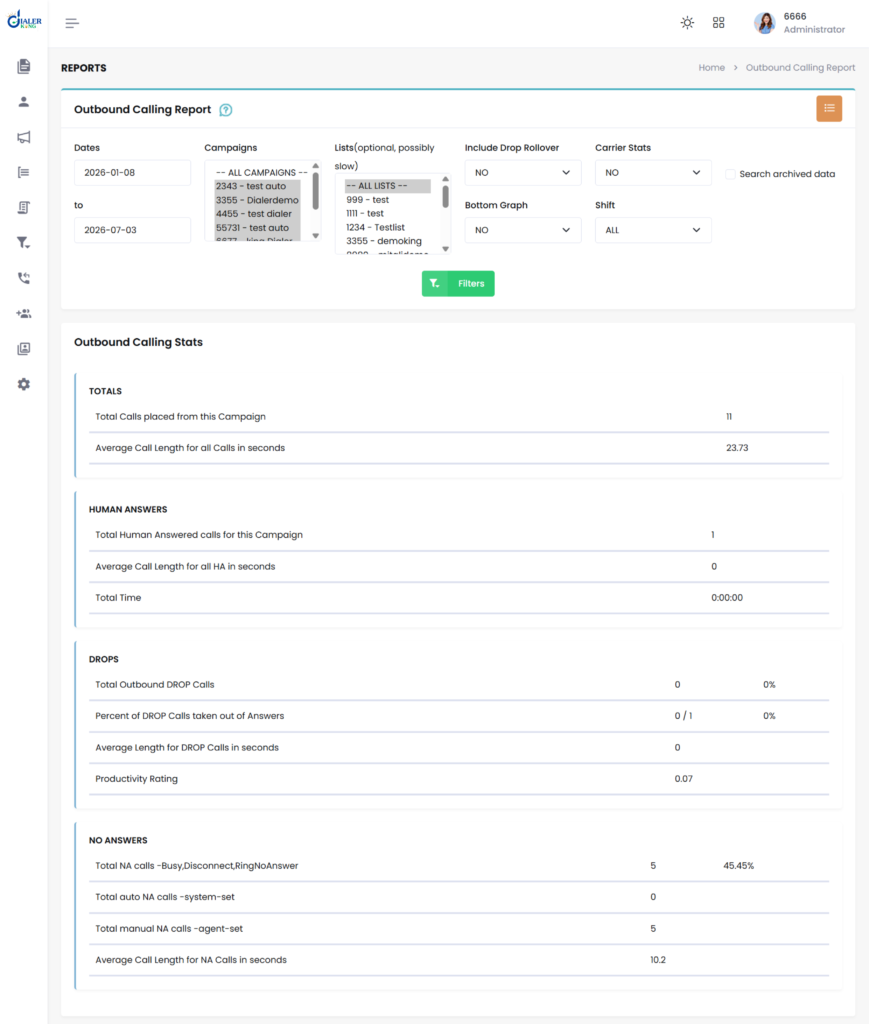Screen dimensions: 869x1024
Task: Click the Productivity Rating value 0.07
Action: (684, 778)
